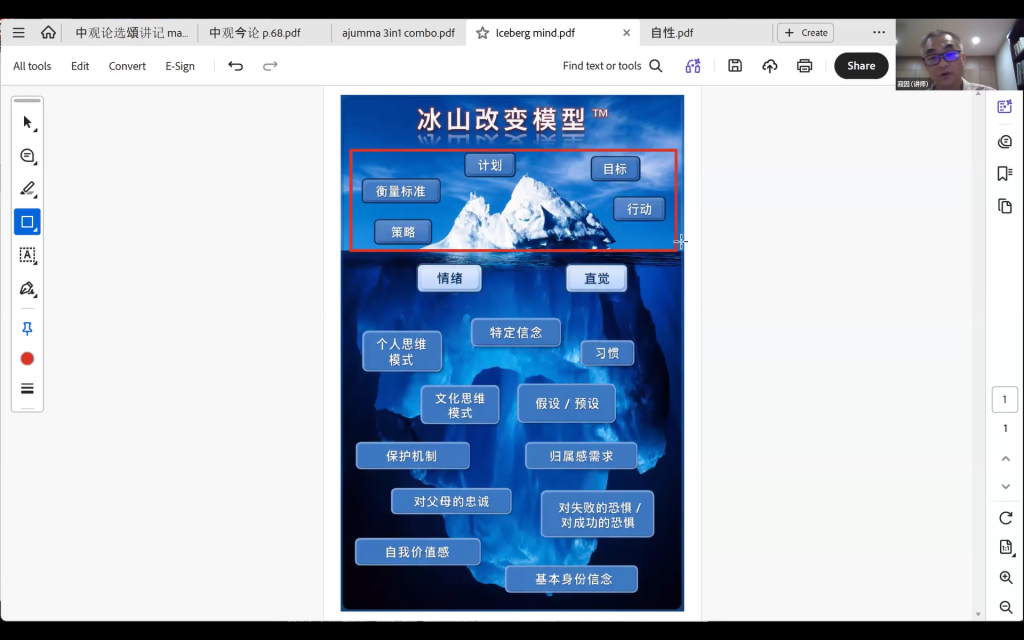Expand the three-dot more options menu

tap(879, 32)
